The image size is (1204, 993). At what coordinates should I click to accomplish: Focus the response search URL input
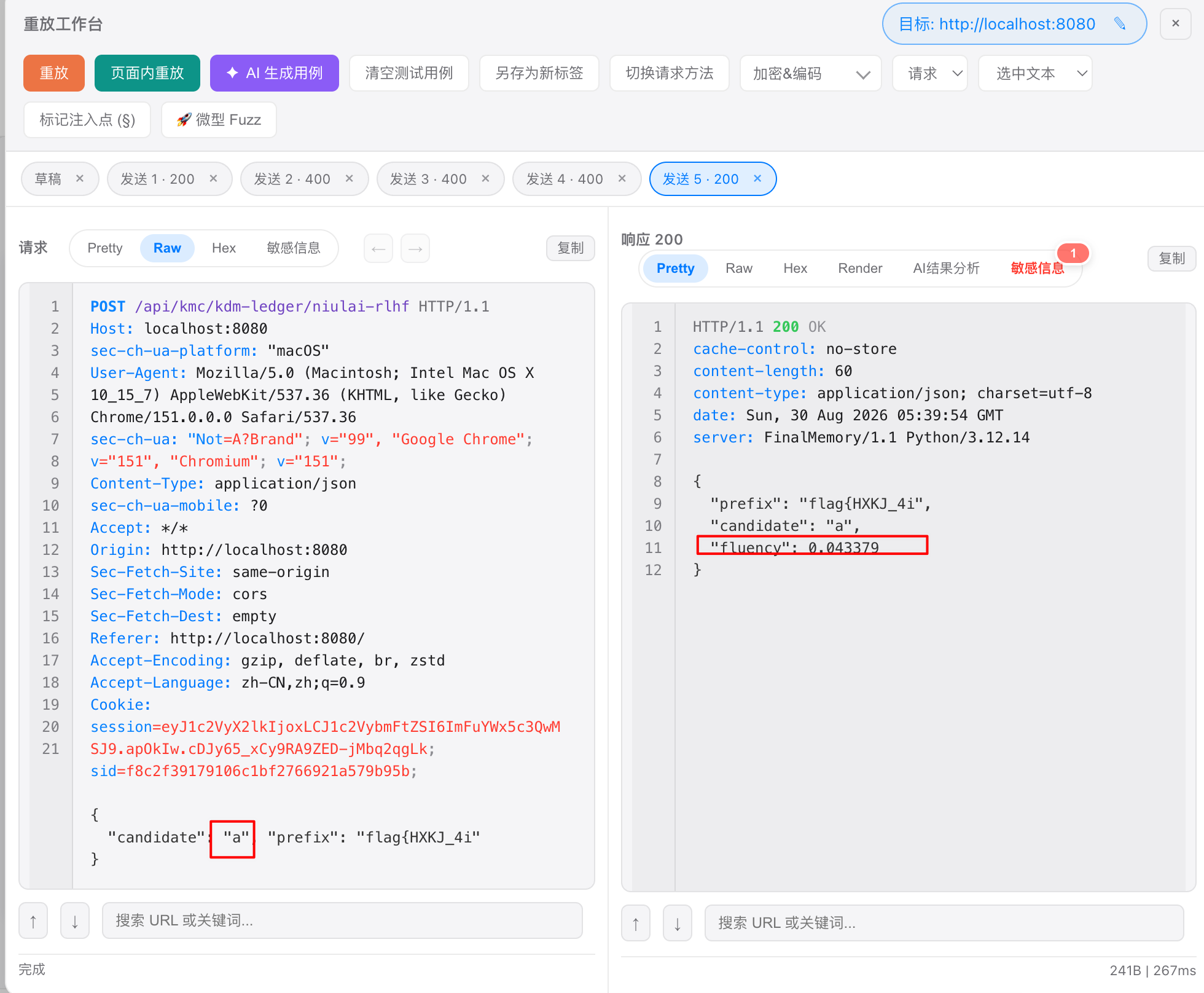[x=944, y=923]
